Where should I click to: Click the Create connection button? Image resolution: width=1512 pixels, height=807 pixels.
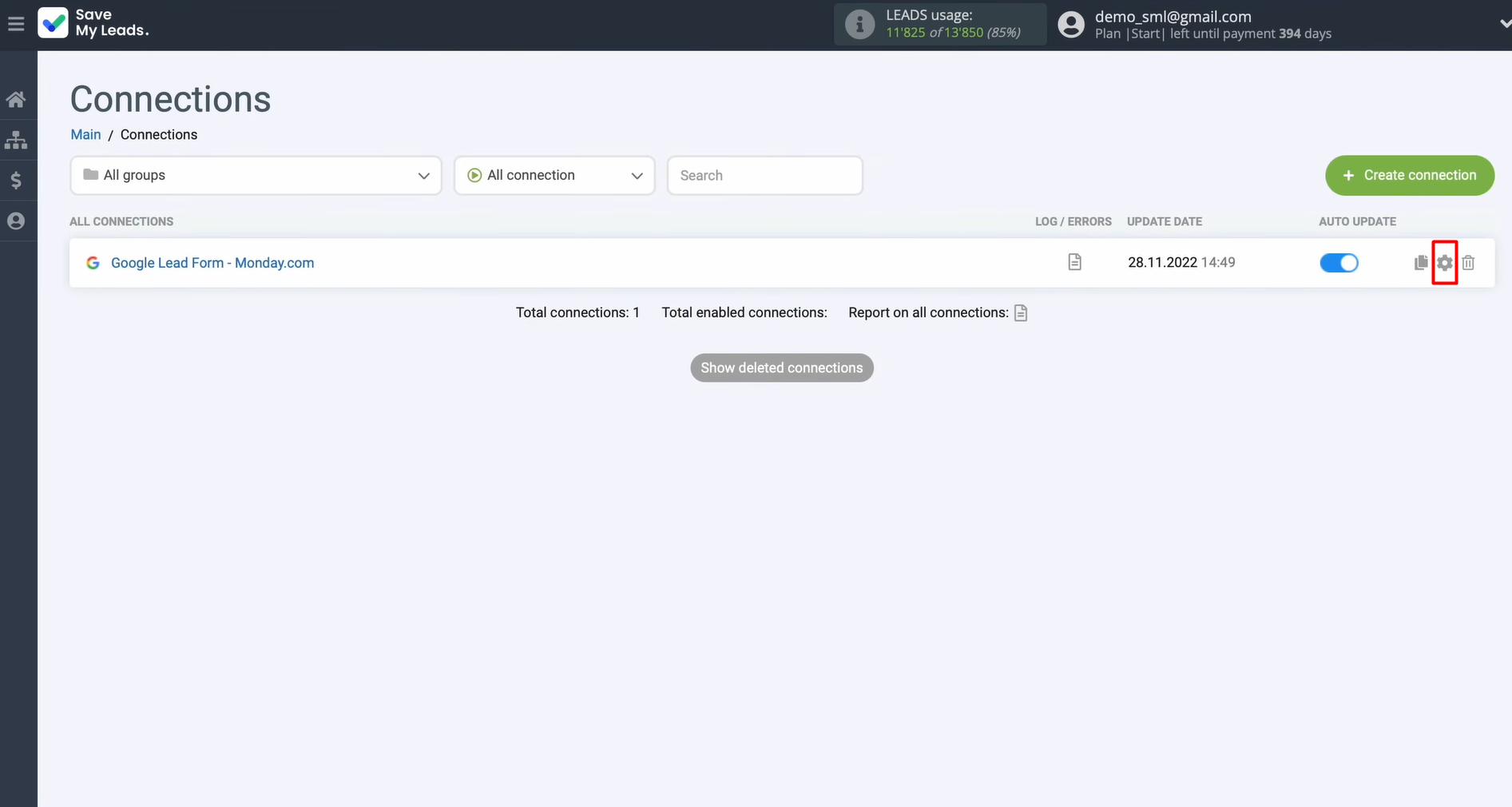click(1409, 175)
